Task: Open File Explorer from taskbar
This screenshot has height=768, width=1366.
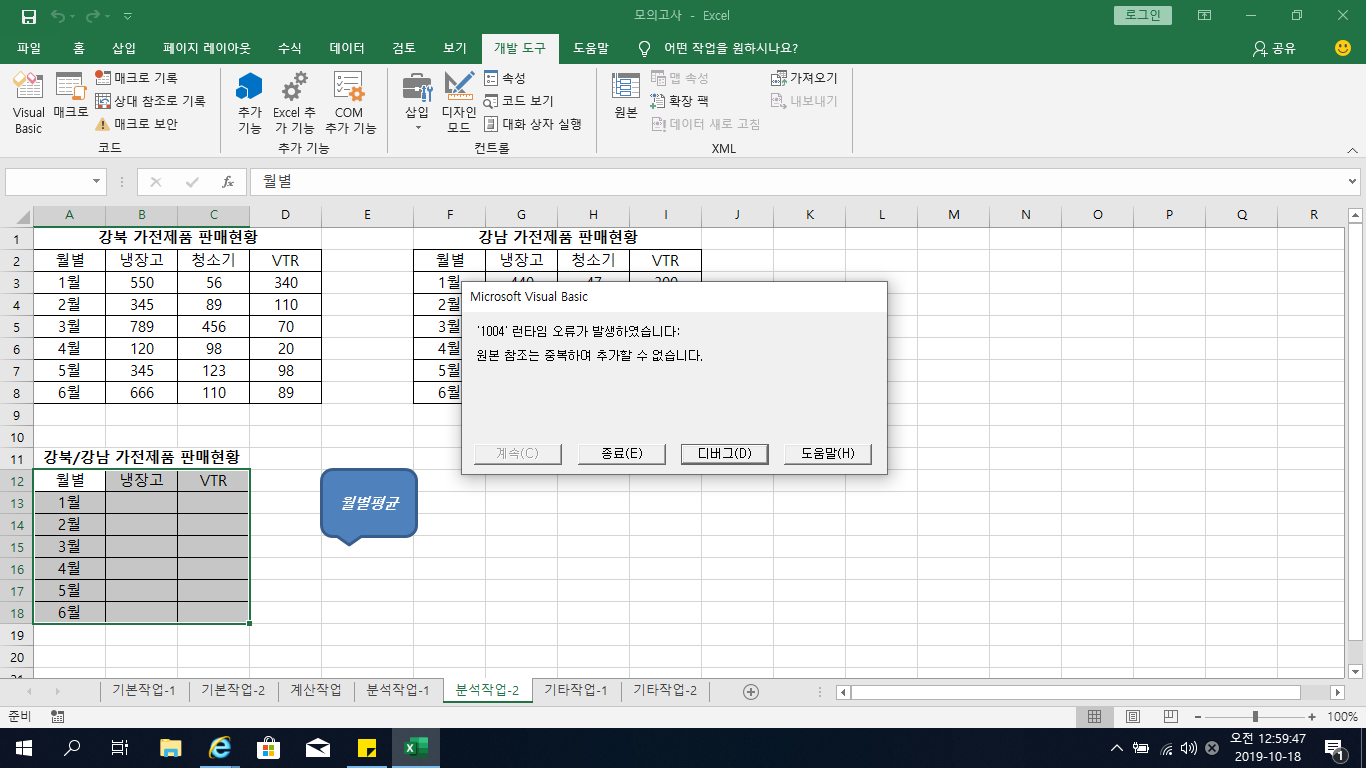Action: pos(171,747)
